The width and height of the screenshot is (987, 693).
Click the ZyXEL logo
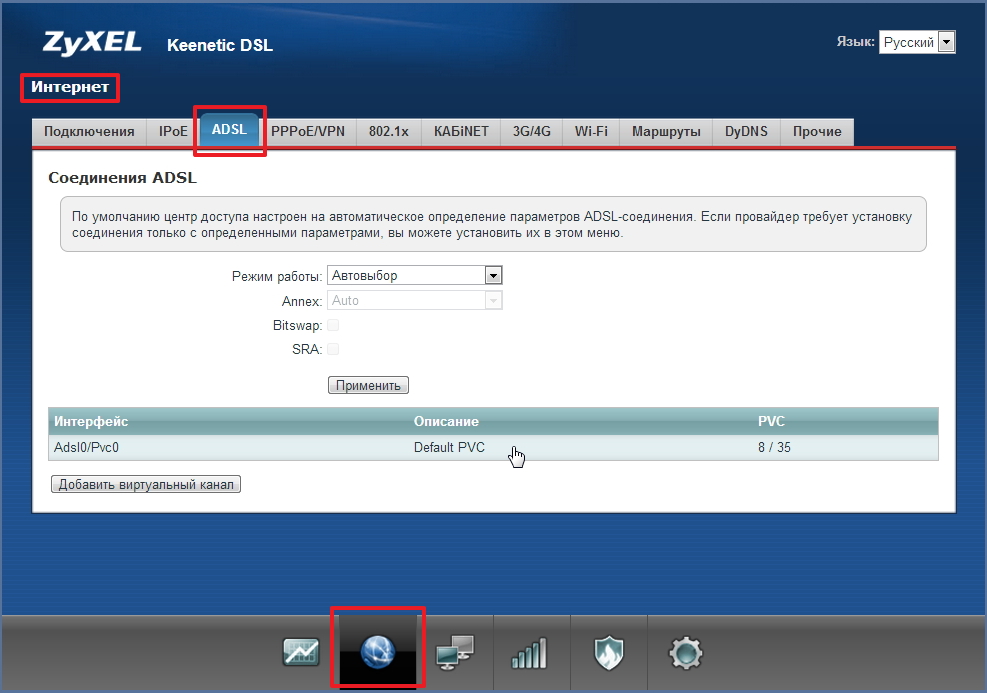point(92,43)
